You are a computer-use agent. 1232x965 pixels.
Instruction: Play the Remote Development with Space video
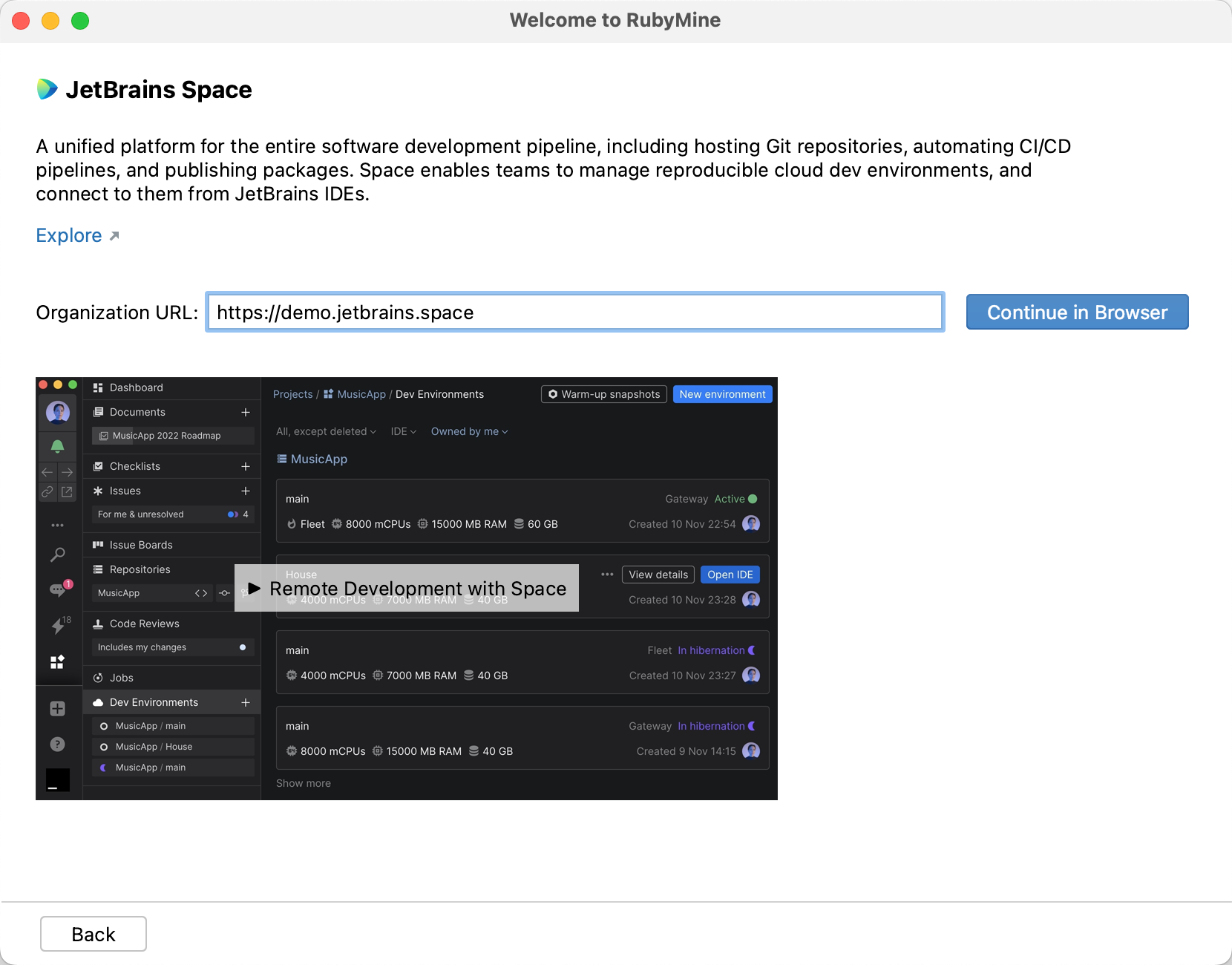click(406, 588)
